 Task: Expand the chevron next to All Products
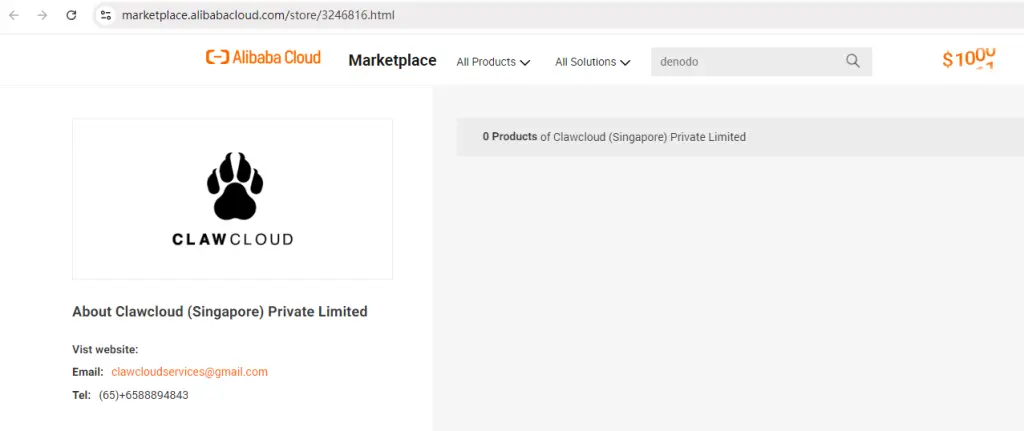(x=525, y=63)
